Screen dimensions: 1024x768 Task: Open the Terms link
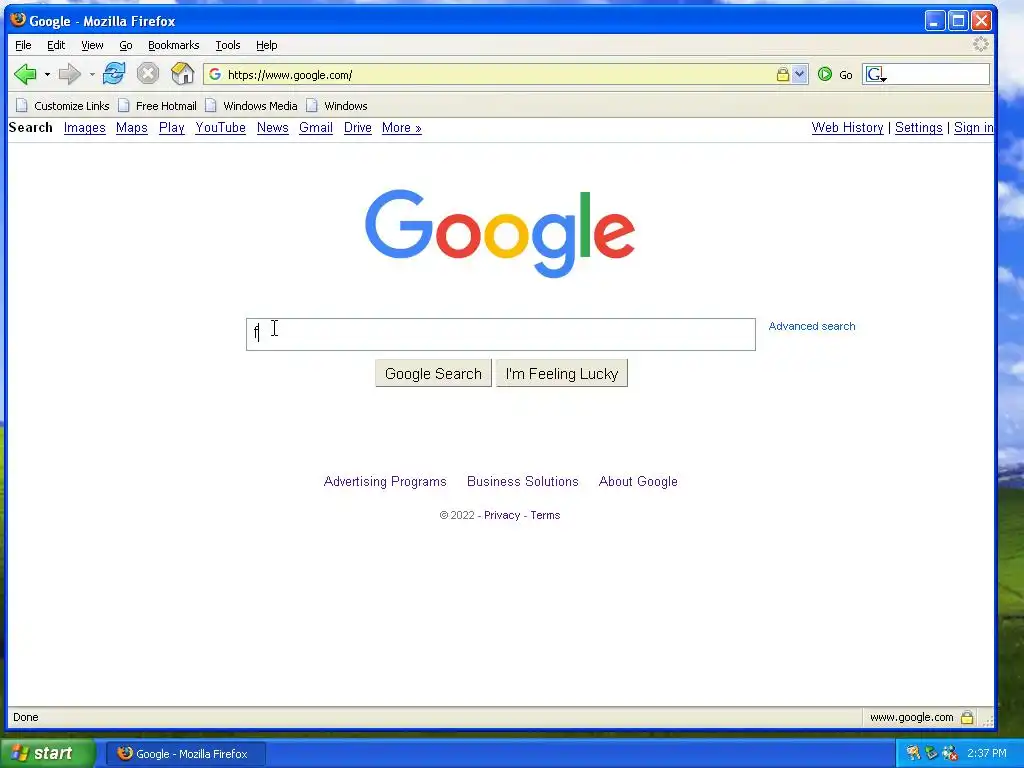click(x=545, y=515)
